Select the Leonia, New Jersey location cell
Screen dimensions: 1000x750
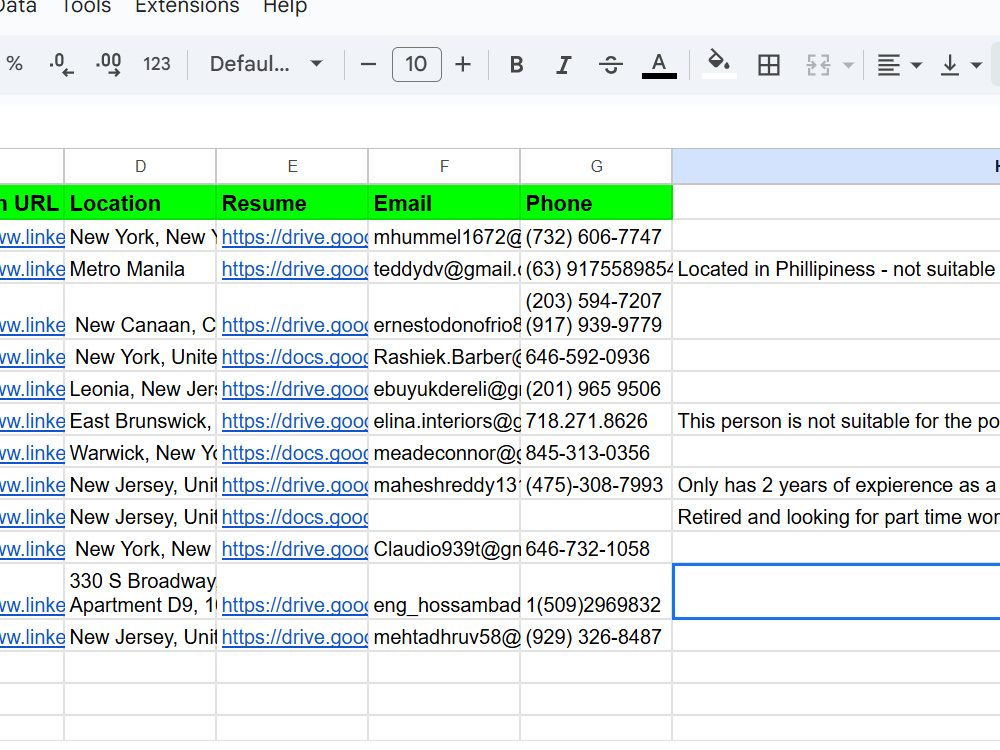coord(140,389)
